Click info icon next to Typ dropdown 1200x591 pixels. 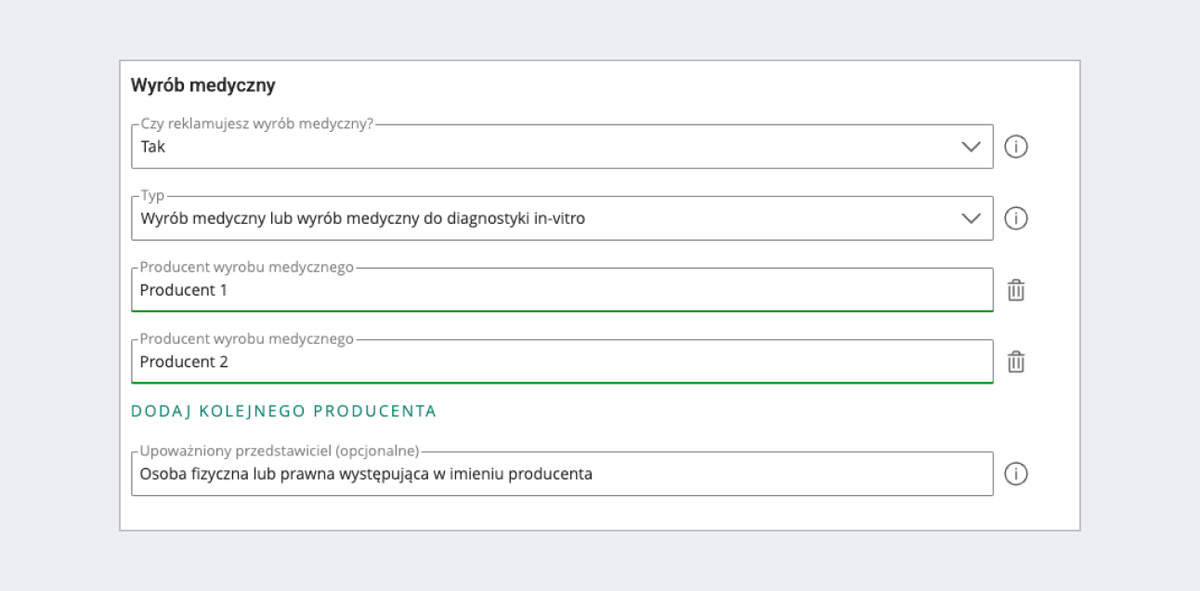1016,218
